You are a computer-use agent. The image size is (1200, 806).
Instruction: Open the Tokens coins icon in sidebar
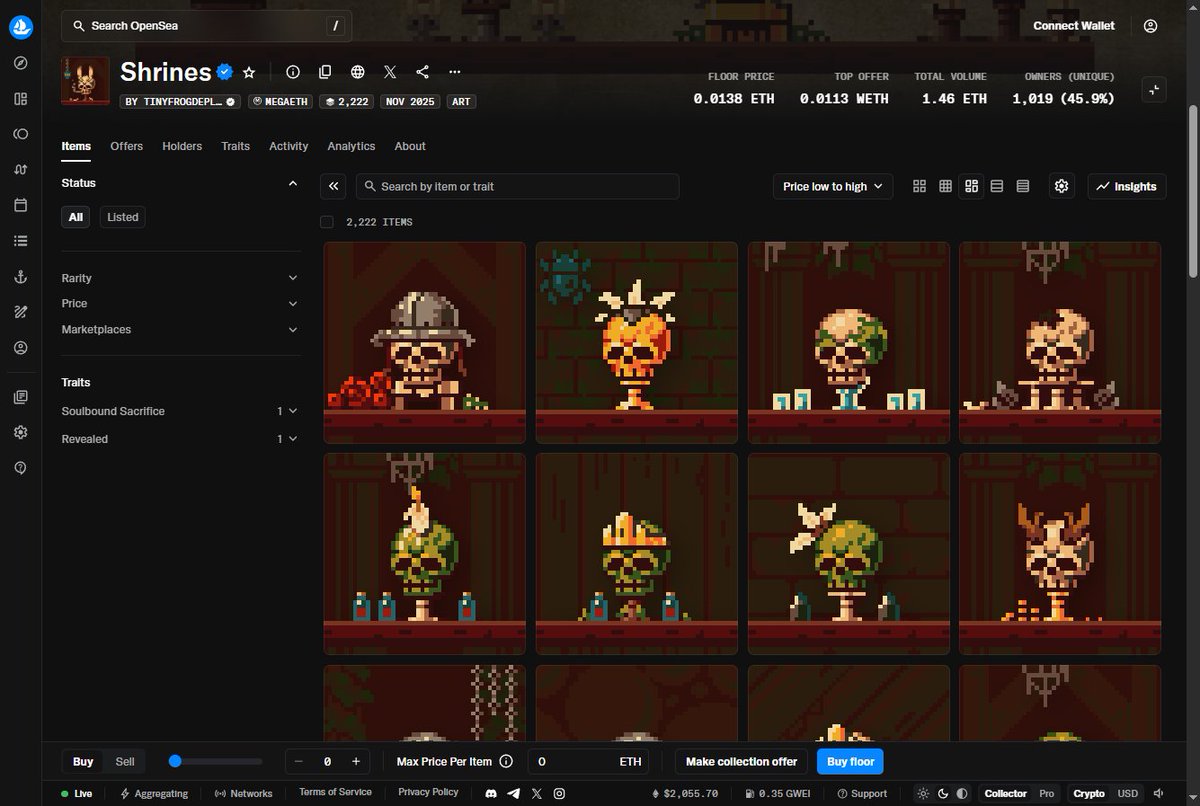pos(21,134)
